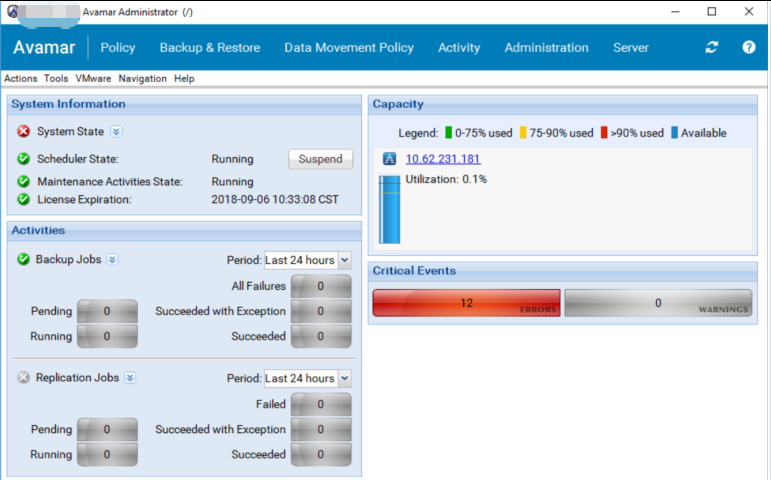771x480 pixels.
Task: Click Backup Jobs Succeeded with Exception counter
Action: [x=321, y=311]
